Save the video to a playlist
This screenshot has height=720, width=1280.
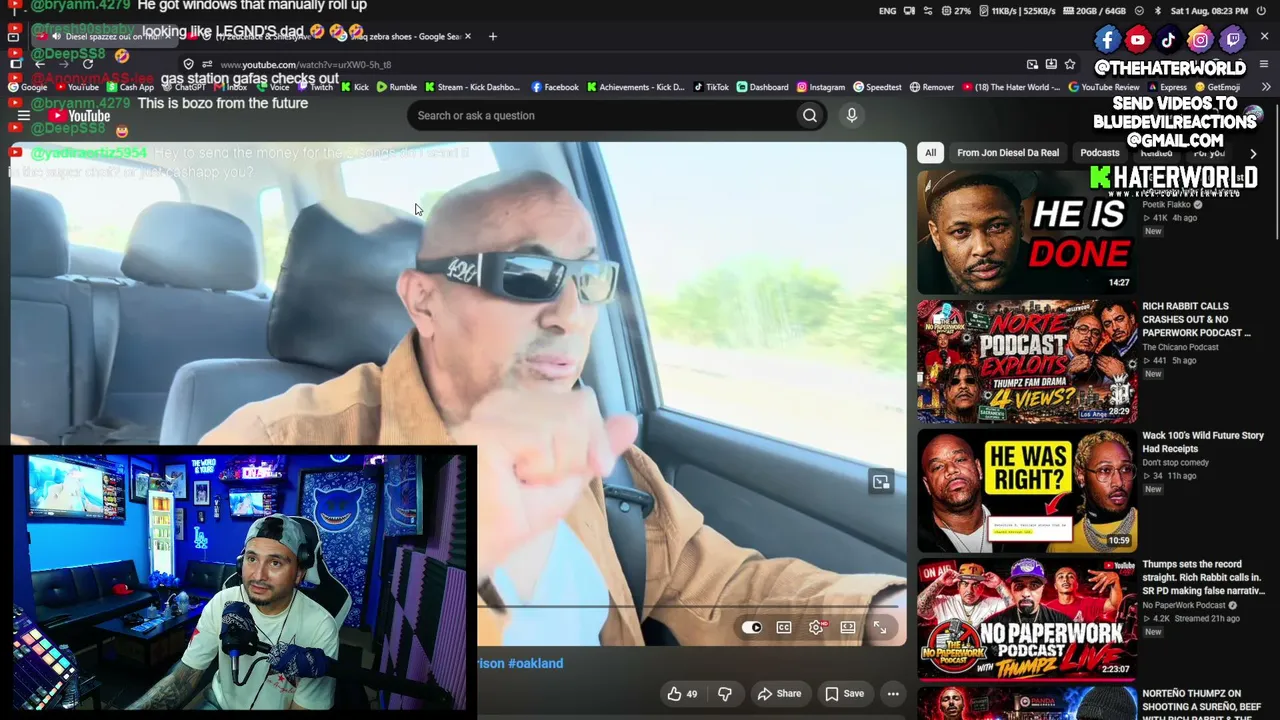coord(844,694)
